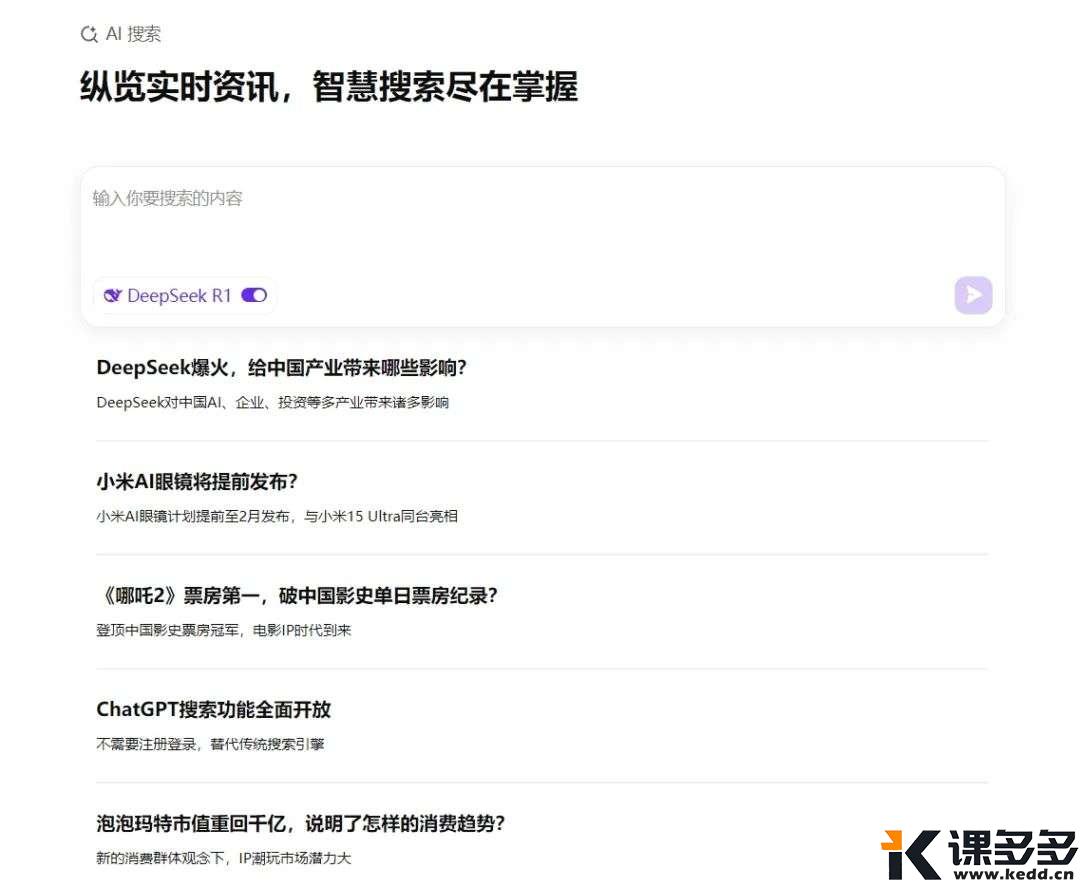Open headline DeepSeek爆火，给中国产业带来哪些影响?
The height and width of the screenshot is (887, 1080).
(x=282, y=368)
